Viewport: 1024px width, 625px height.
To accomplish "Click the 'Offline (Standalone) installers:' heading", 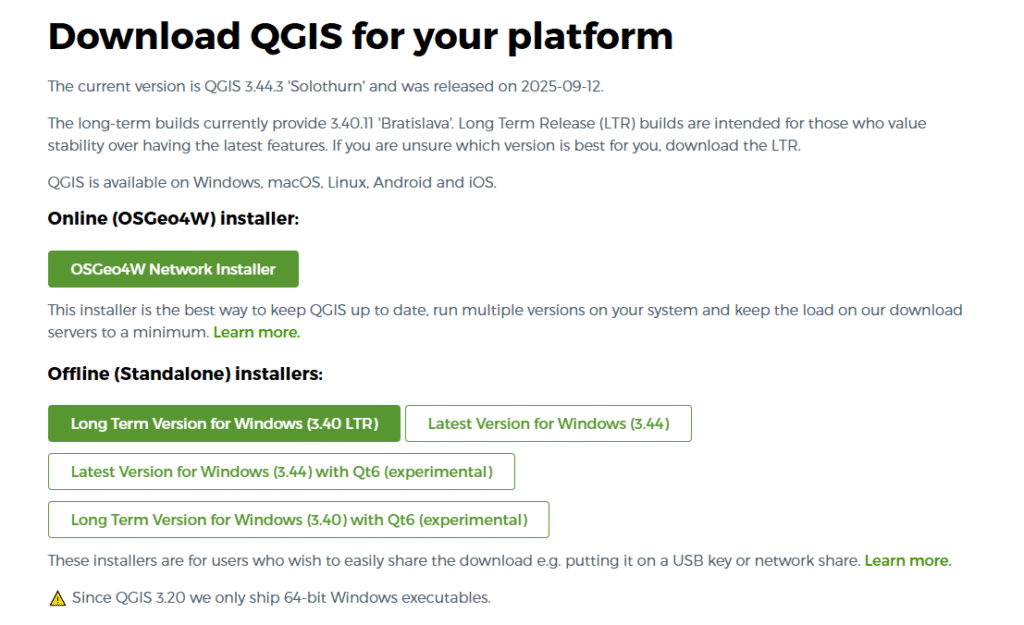I will pos(185,374).
